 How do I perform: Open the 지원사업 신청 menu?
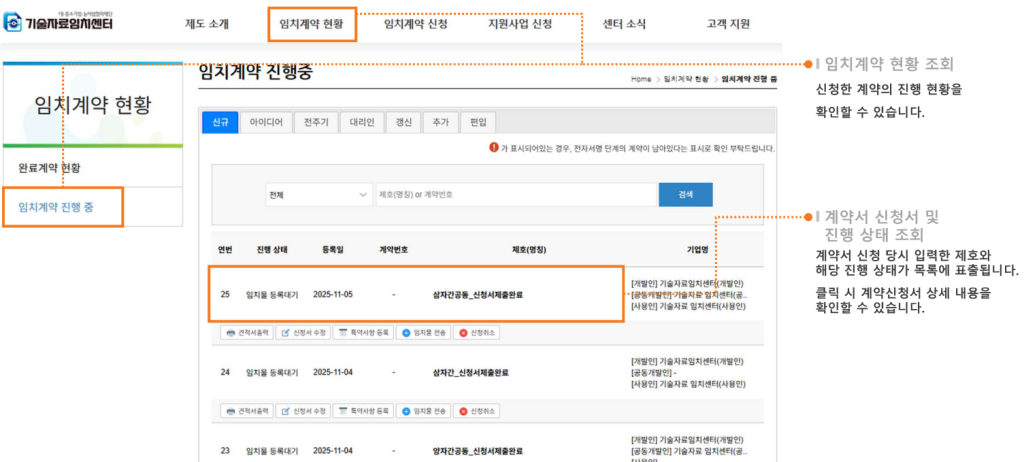tap(520, 24)
